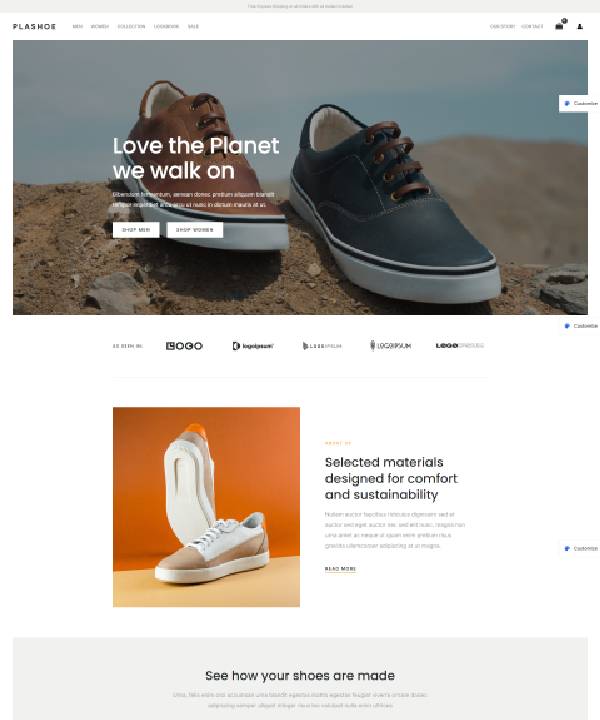Click the bold LOGO brand icon
600x720 pixels.
point(184,346)
